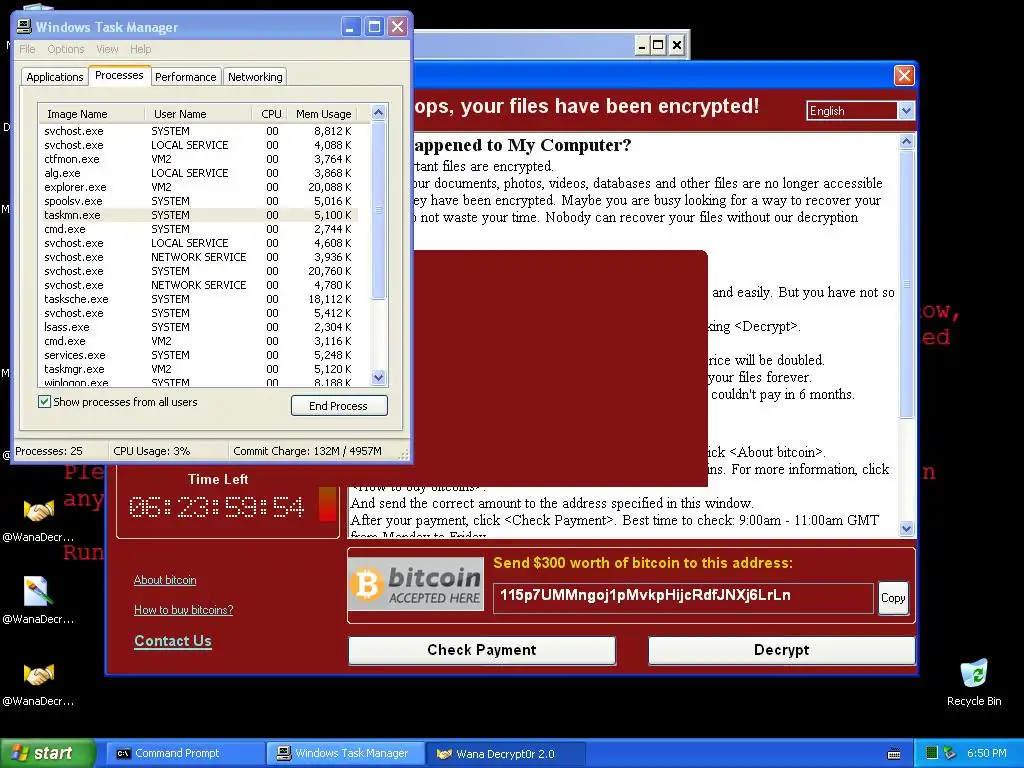
Task: Copy the bitcoin address with Copy button
Action: click(893, 598)
